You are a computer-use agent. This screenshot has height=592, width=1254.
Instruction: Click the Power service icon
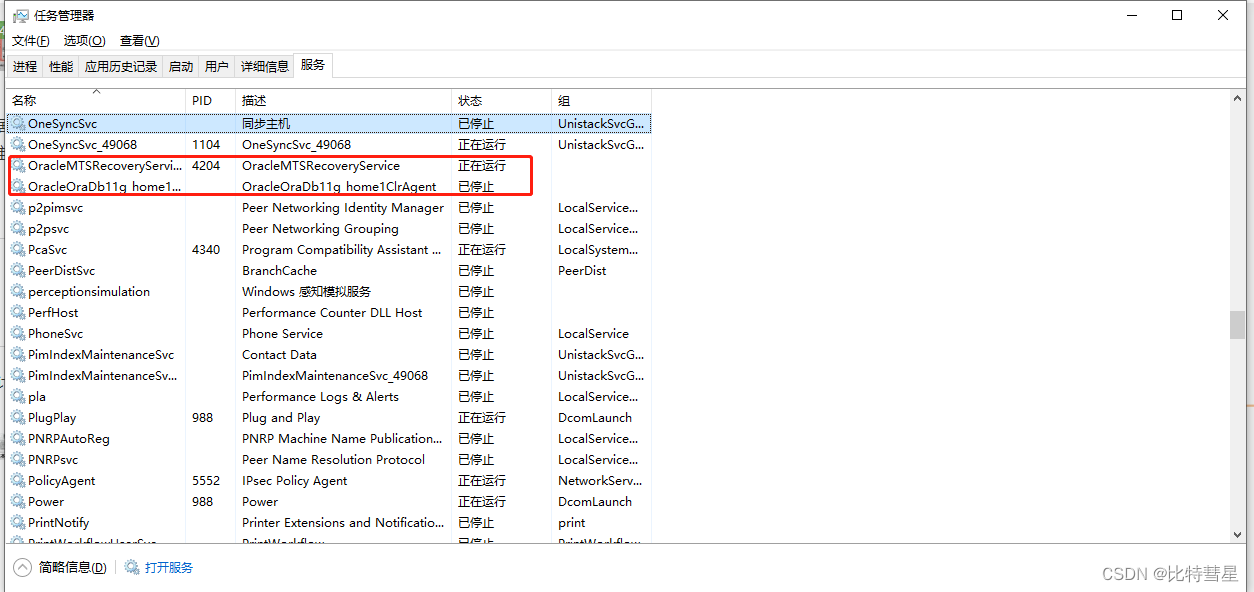coord(18,502)
